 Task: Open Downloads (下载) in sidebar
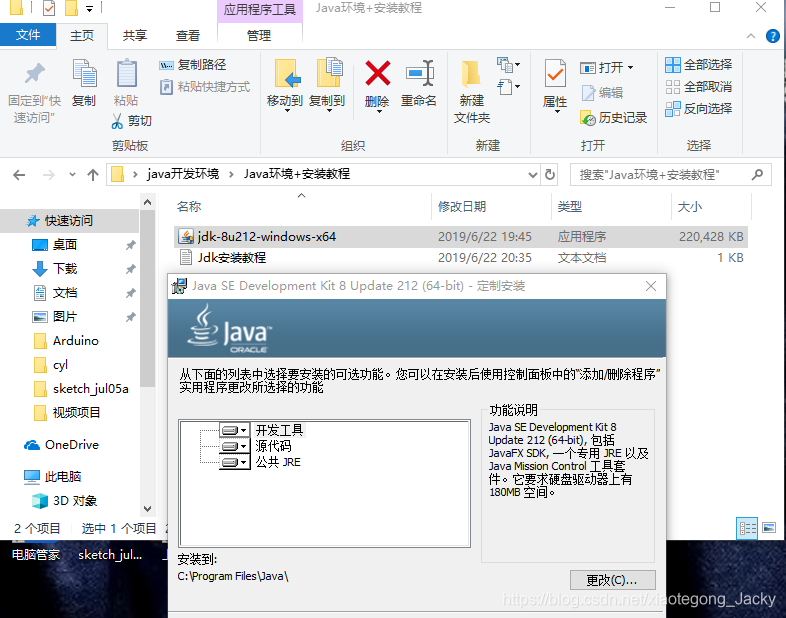(65, 269)
